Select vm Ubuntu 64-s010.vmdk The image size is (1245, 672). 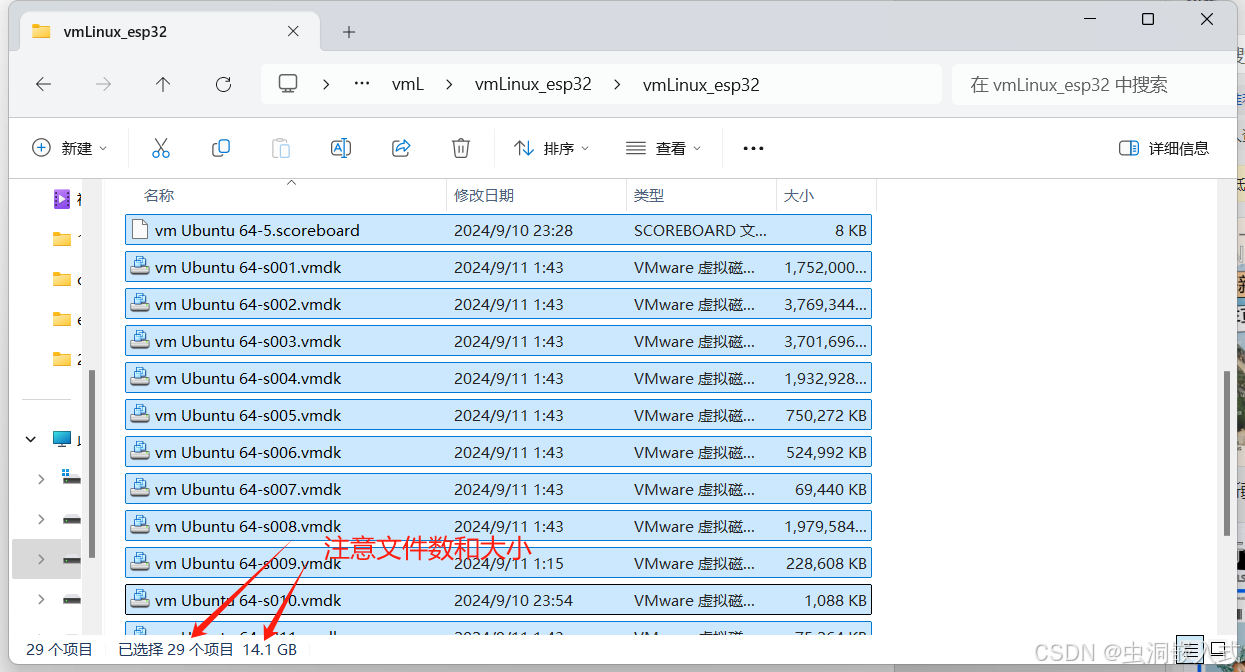(x=498, y=600)
